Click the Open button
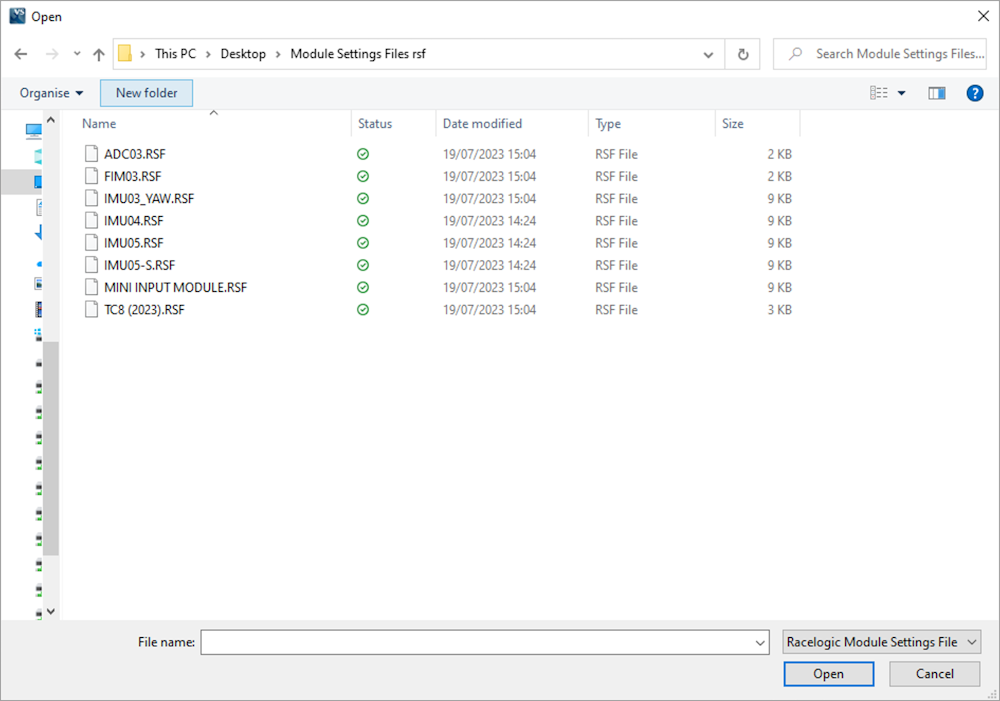1000x701 pixels. pyautogui.click(x=828, y=674)
